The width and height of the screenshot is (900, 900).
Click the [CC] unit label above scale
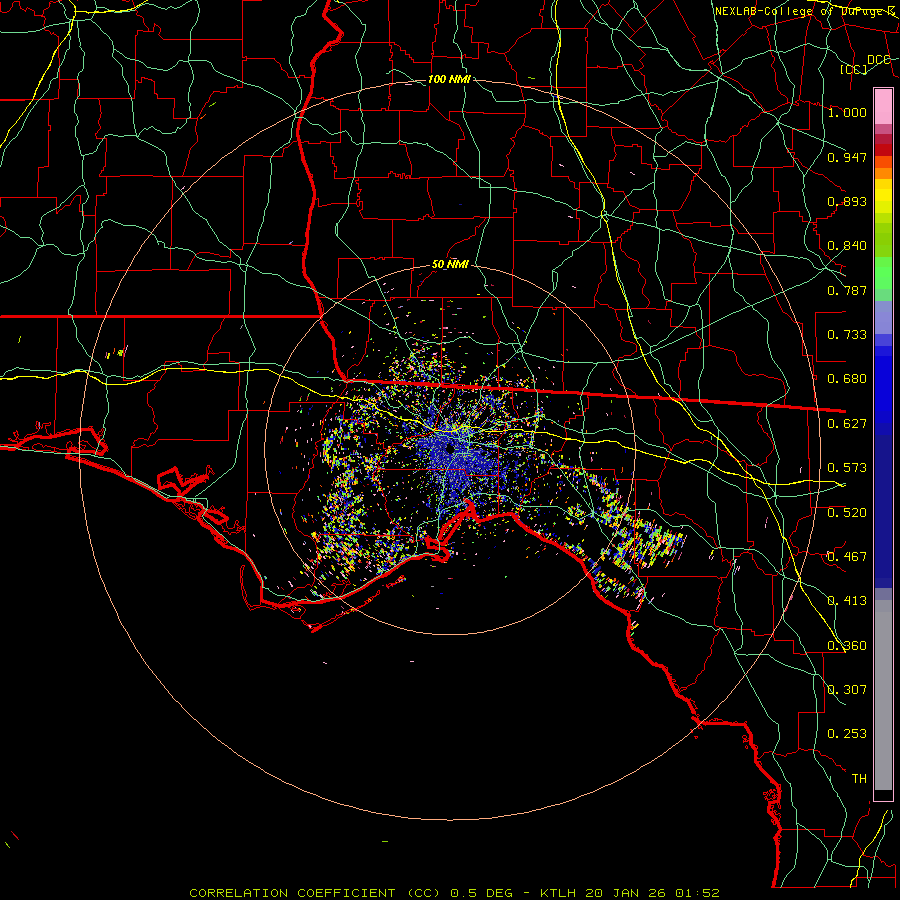pos(854,69)
